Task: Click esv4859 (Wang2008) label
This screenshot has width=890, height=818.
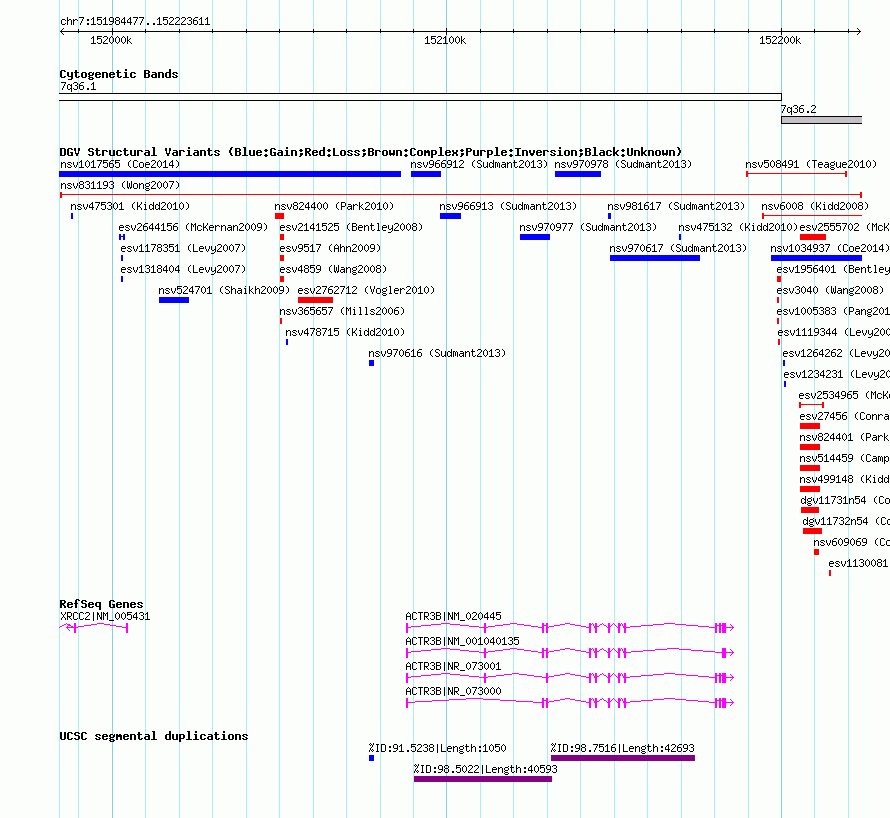Action: click(333, 269)
